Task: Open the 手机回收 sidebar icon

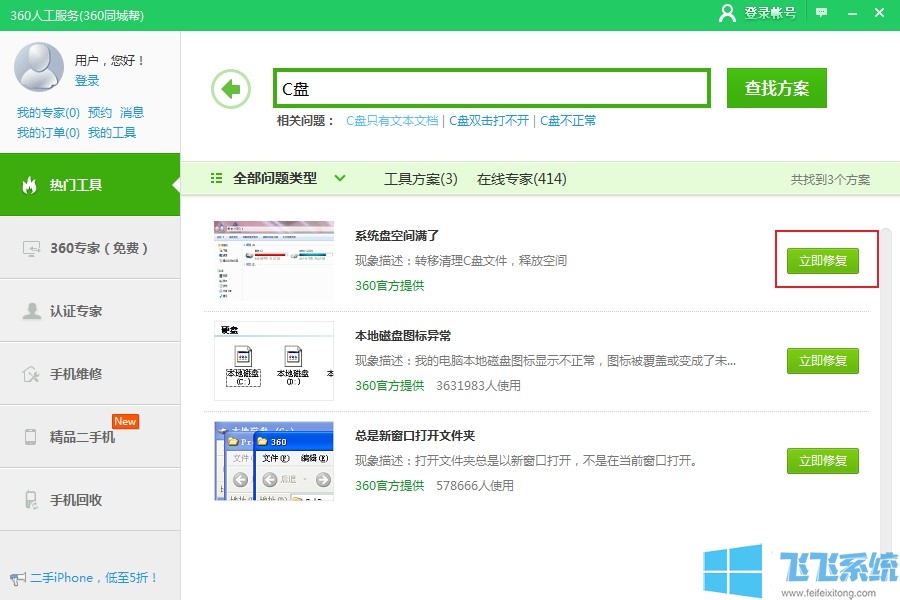Action: coord(30,499)
